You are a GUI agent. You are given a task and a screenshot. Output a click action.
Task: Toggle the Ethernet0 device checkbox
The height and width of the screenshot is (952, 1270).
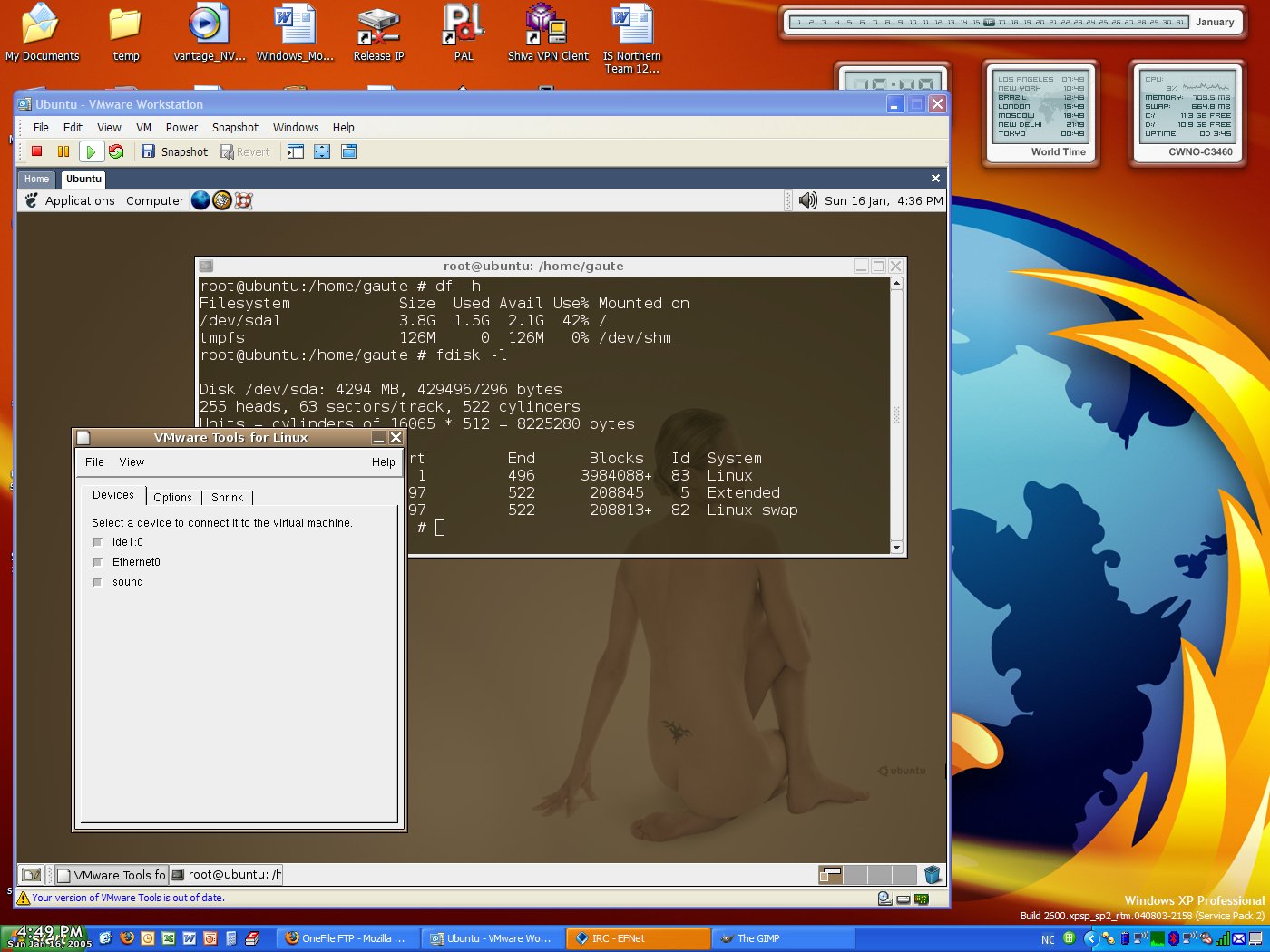(x=97, y=562)
